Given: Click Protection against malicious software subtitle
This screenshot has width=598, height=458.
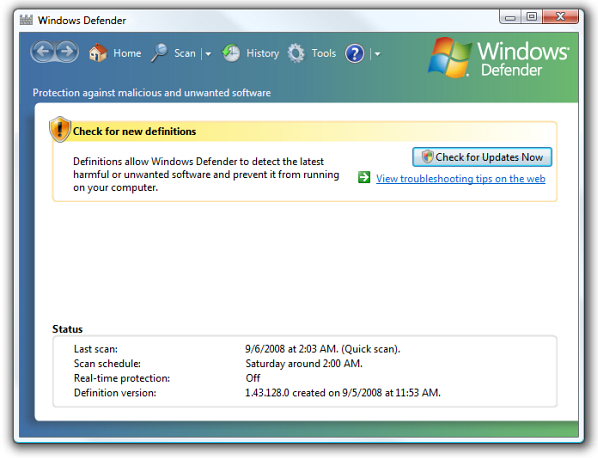Looking at the screenshot, I should 151,93.
